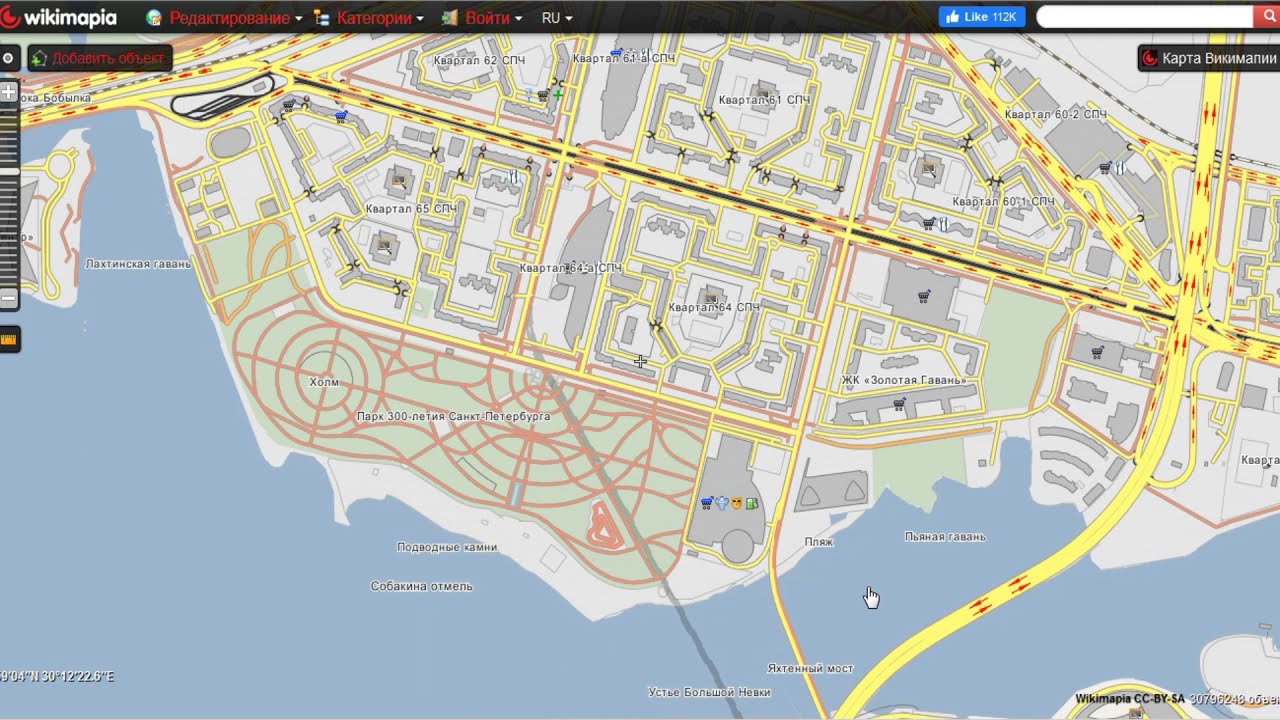Image resolution: width=1280 pixels, height=720 pixels.
Task: Click the Устье Большой Невки label
Action: 709,692
